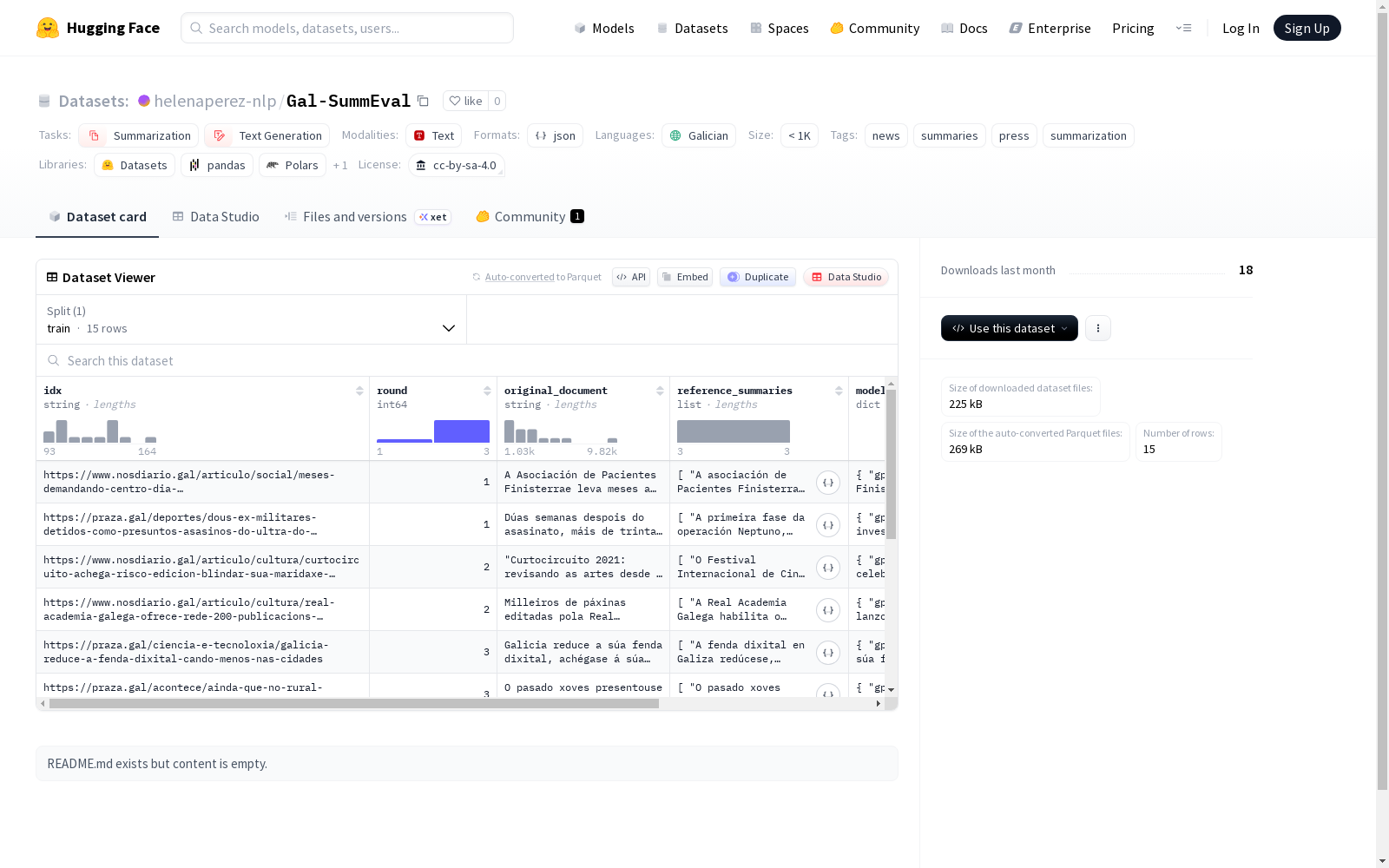Expand the Use this dataset dropdown
The width and height of the screenshot is (1389, 868).
click(1010, 328)
